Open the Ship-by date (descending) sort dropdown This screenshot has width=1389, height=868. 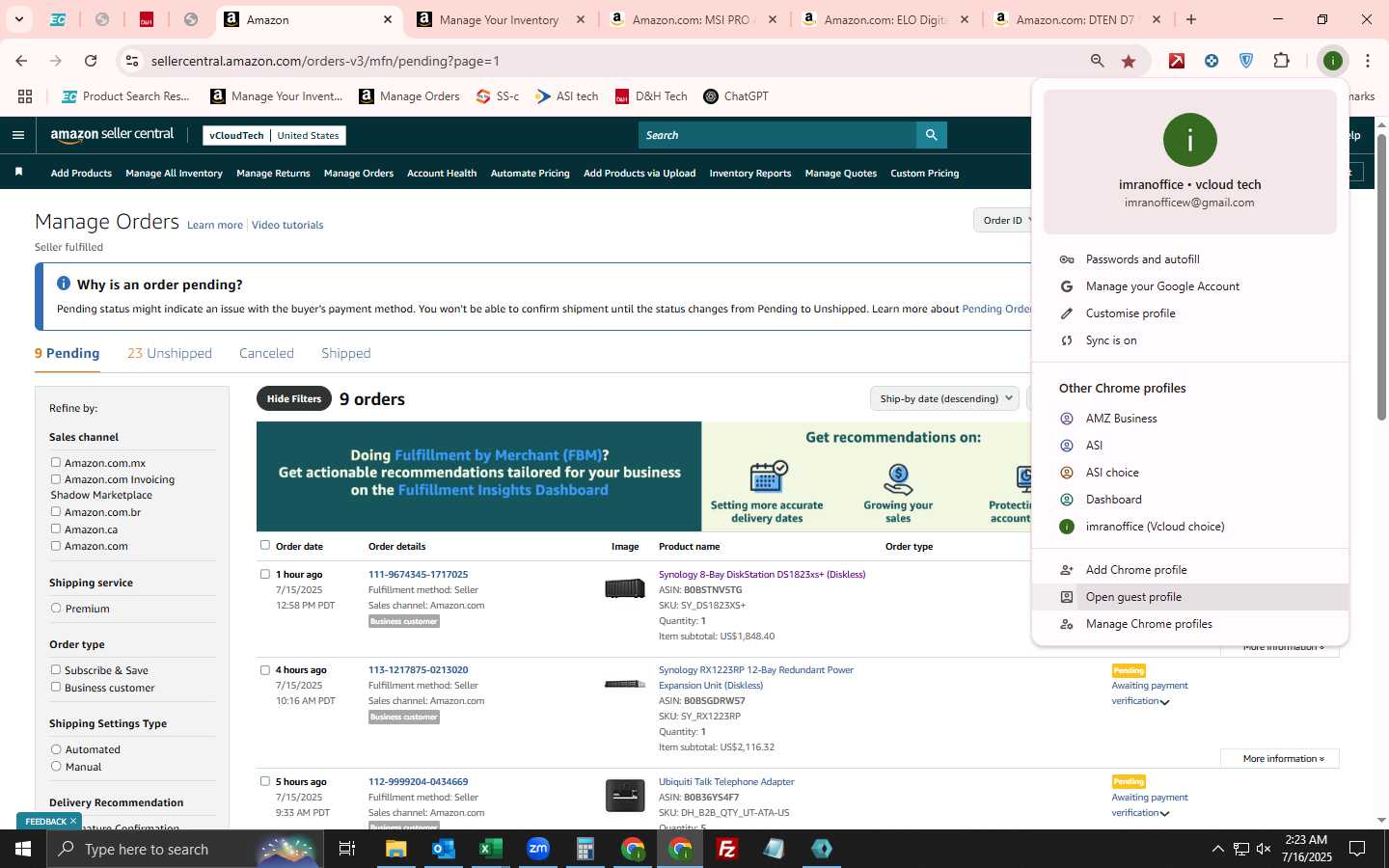point(944,398)
